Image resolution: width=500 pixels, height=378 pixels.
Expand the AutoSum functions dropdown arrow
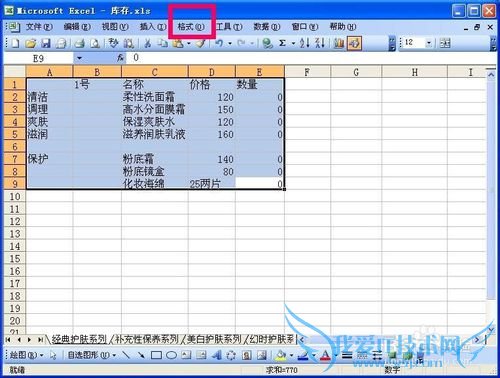[x=293, y=43]
